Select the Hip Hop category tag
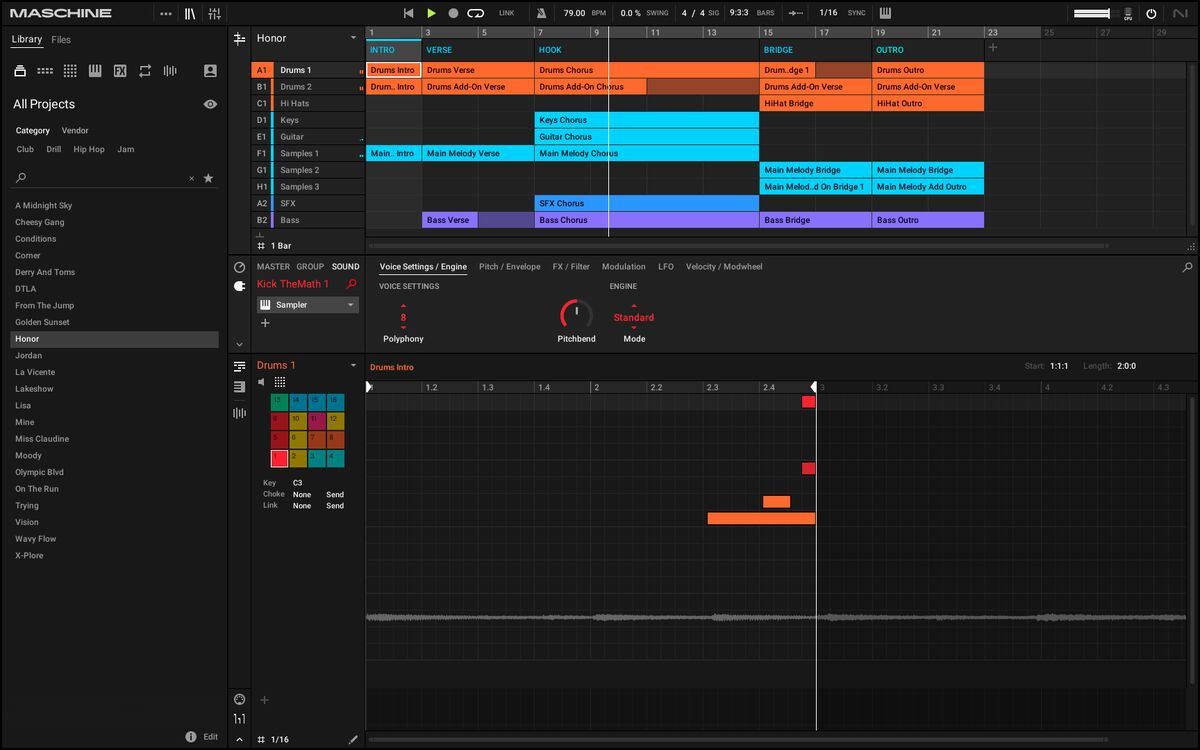The image size is (1200, 750). (x=89, y=149)
